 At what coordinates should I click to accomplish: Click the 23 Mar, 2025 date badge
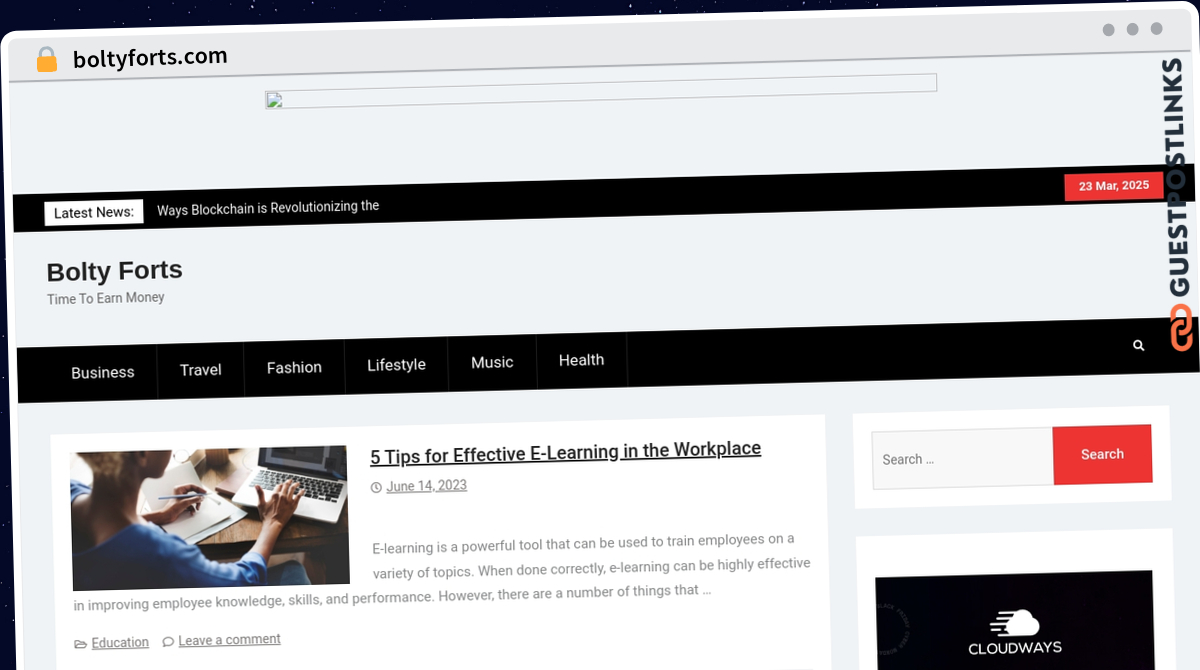click(x=1114, y=186)
